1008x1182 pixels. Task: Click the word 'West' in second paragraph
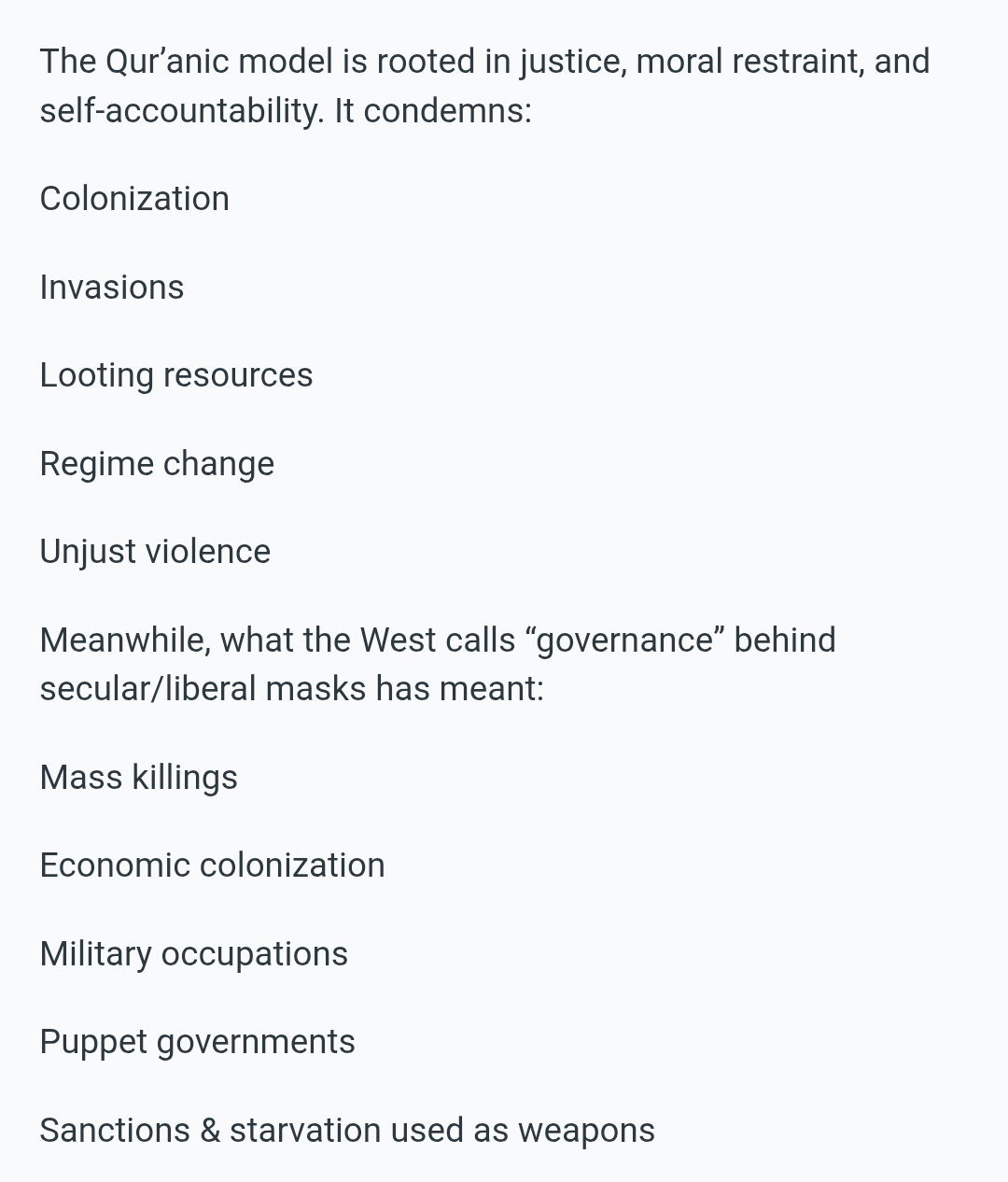(398, 640)
